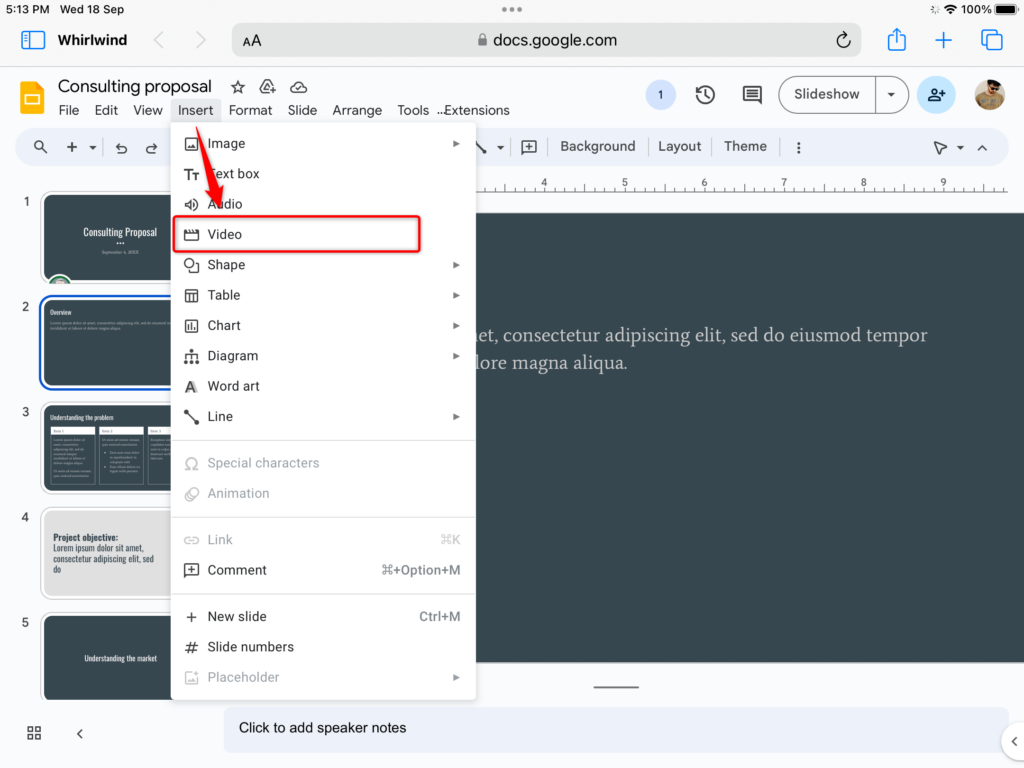The image size is (1024, 768).
Task: Open the Format menu
Action: click(x=250, y=110)
